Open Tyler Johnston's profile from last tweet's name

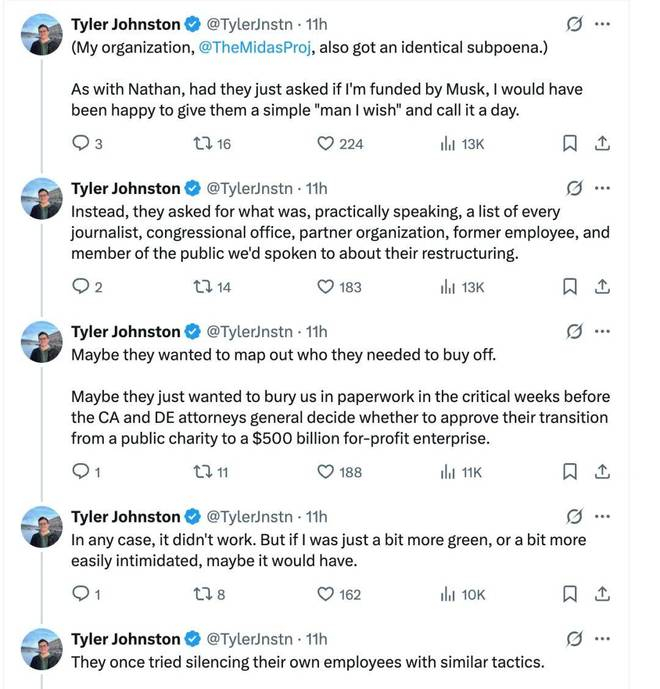pyautogui.click(x=126, y=638)
